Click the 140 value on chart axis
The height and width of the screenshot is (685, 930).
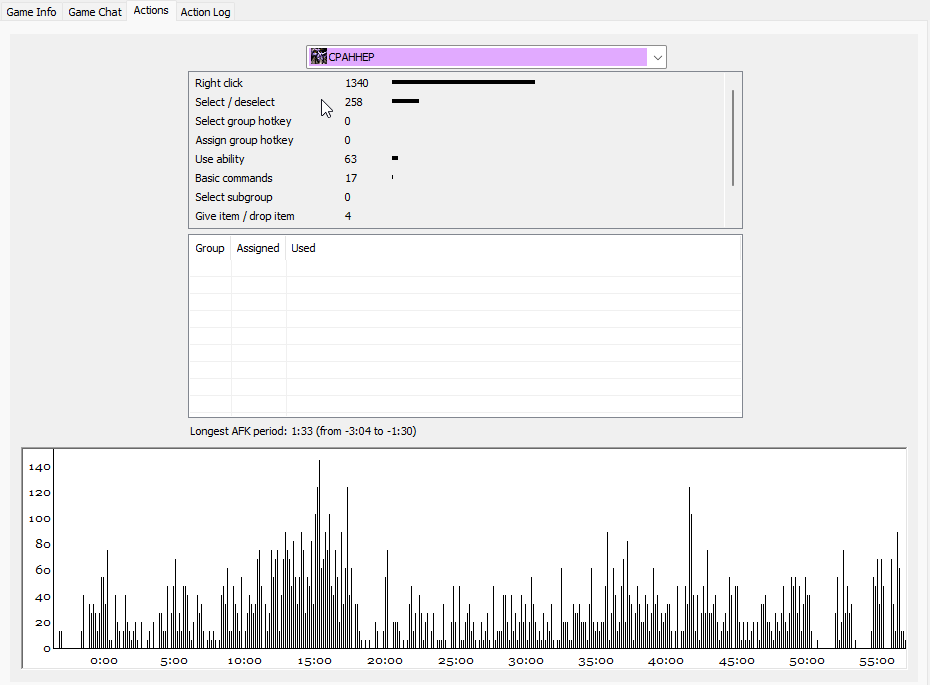(40, 467)
